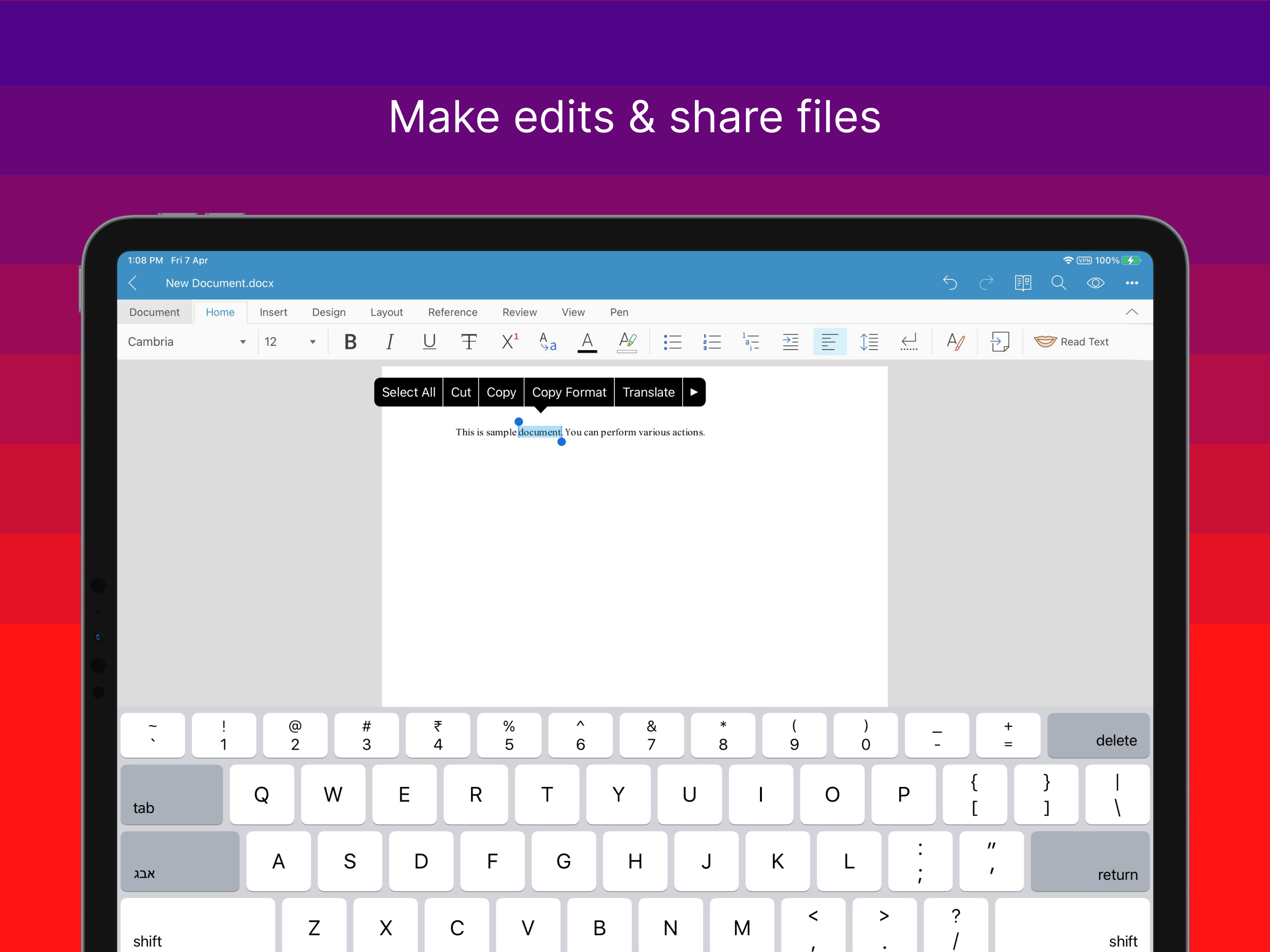The height and width of the screenshot is (952, 1270).
Task: Tap the left shift key
Action: tap(198, 926)
